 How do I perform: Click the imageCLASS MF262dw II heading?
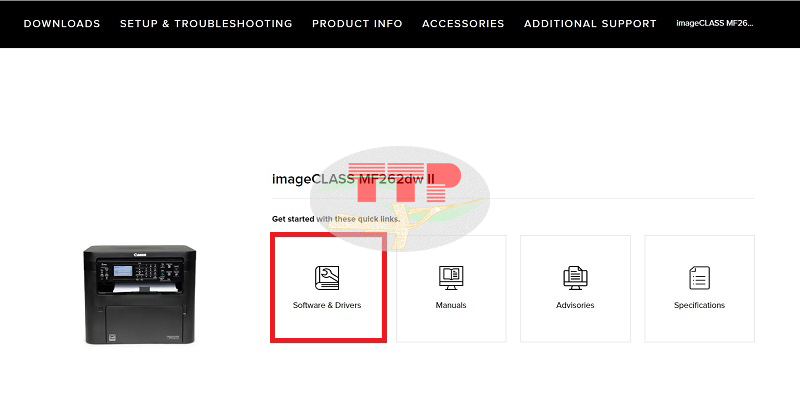pos(353,180)
